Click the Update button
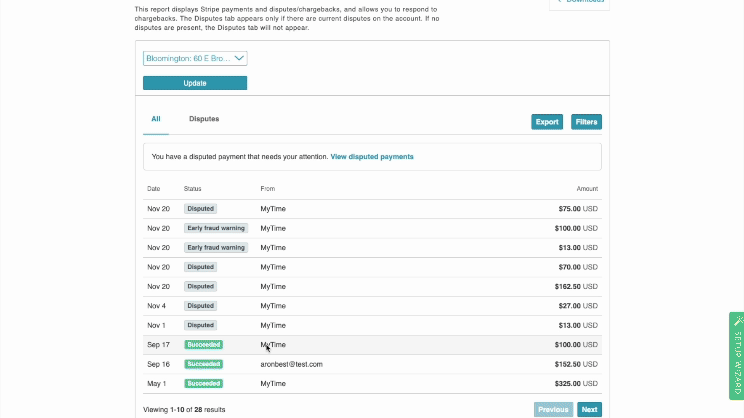 click(x=195, y=83)
